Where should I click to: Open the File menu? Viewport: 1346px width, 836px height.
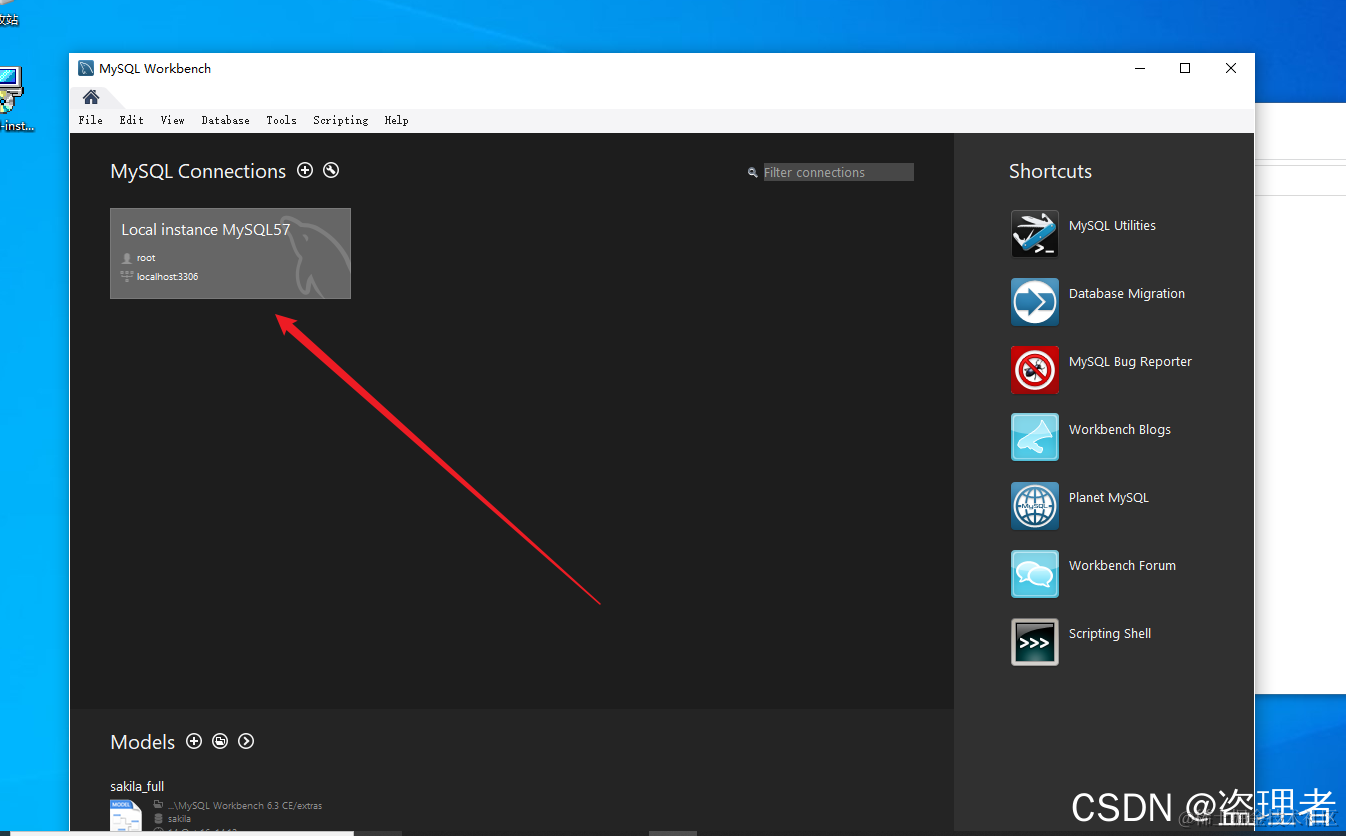tap(90, 120)
